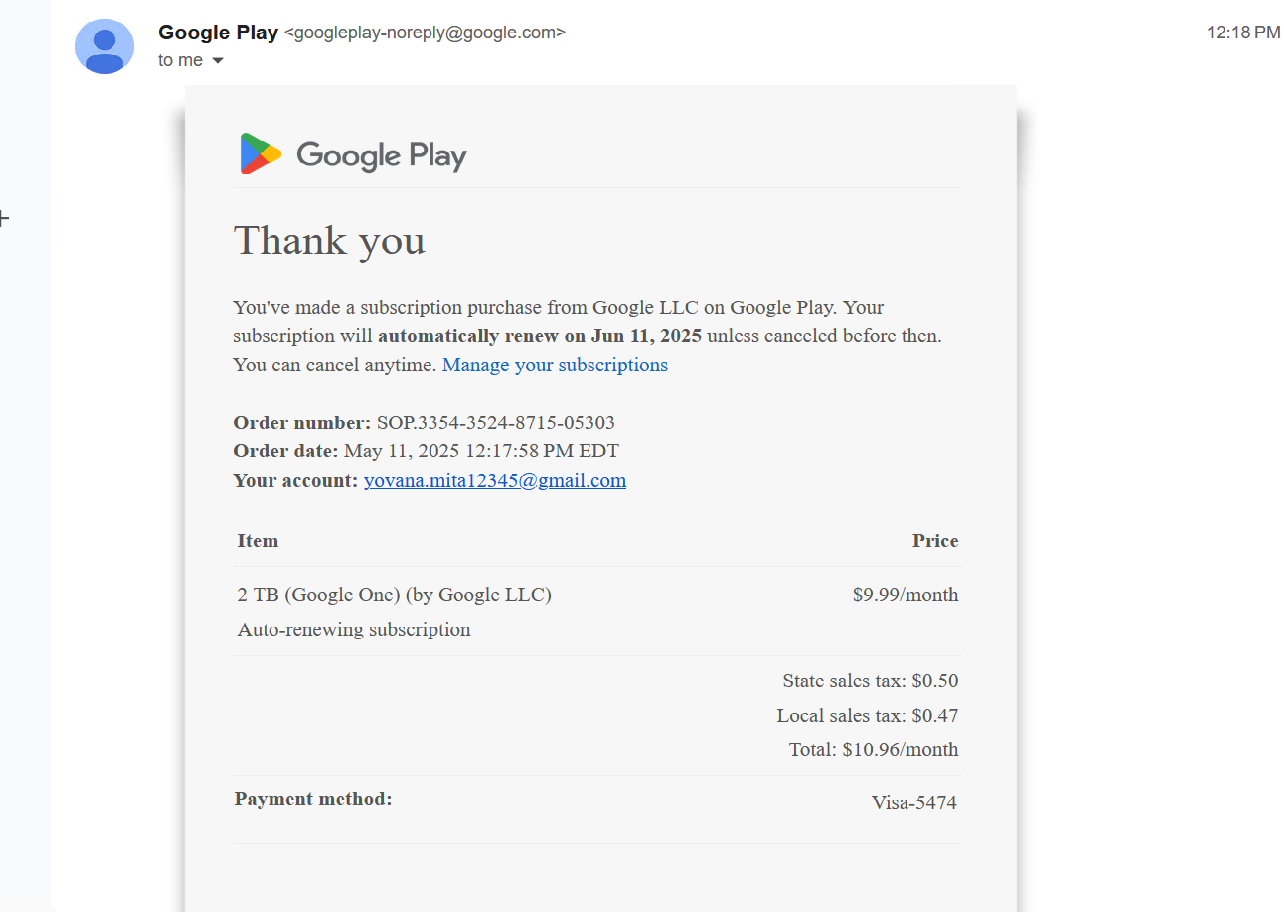Viewport: 1284px width, 912px height.
Task: Select the googleplay-noreply@google.com sender address
Action: point(425,33)
